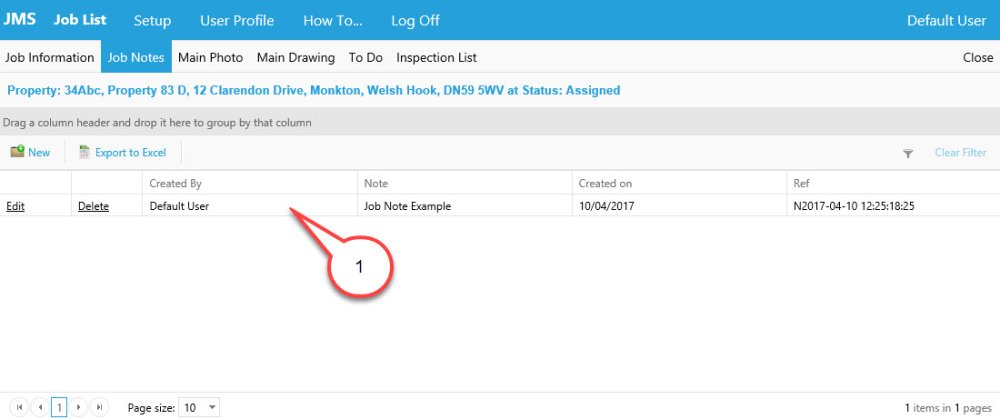The height and width of the screenshot is (419, 1000).
Task: Click the New note folder icon
Action: [x=17, y=152]
